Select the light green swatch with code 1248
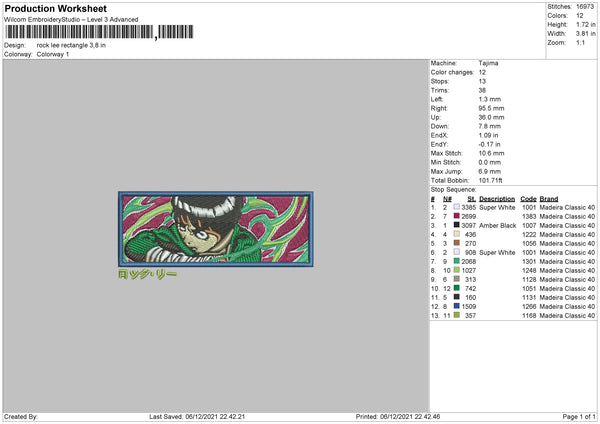 pos(457,270)
